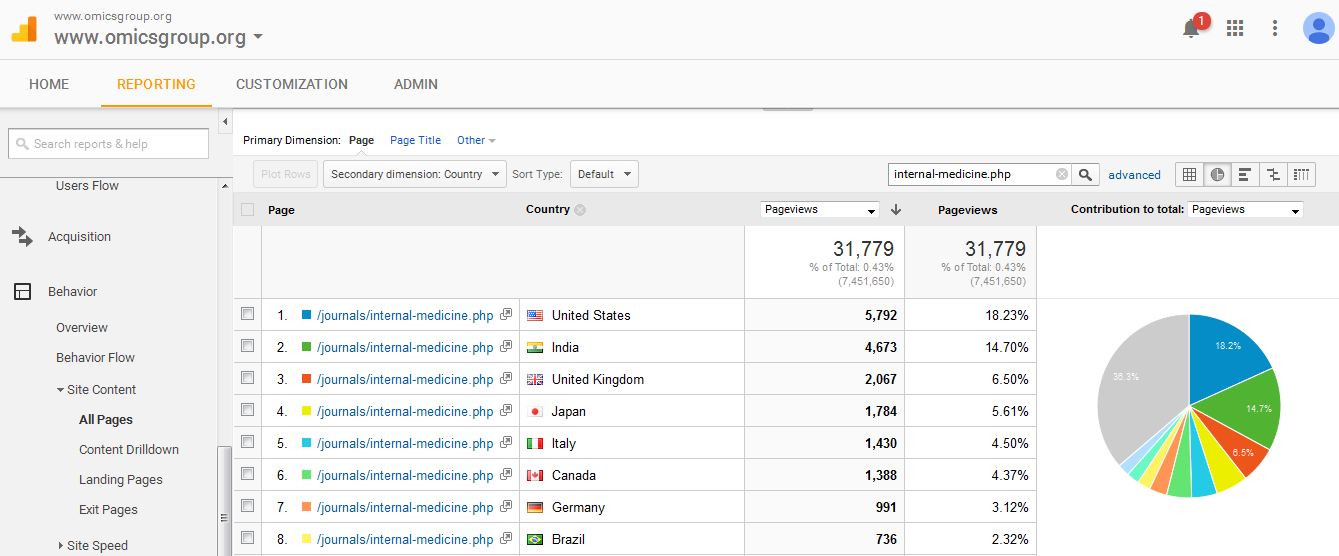Check the Germany row checkbox

247,506
